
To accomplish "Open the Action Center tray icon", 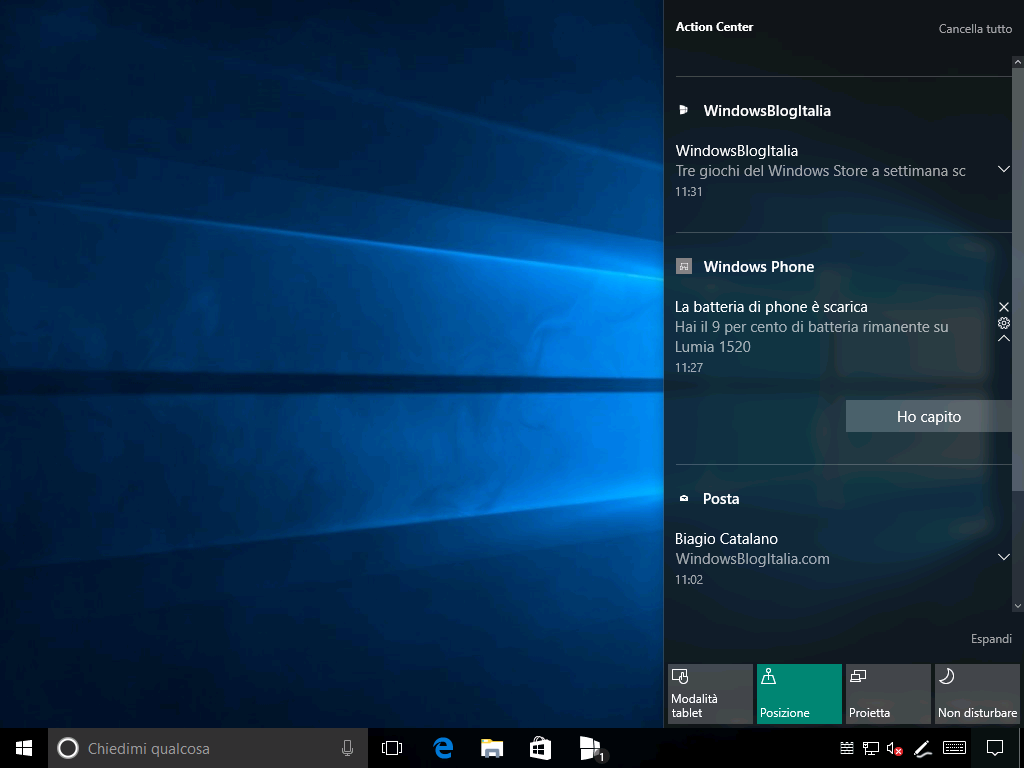I will click(995, 748).
